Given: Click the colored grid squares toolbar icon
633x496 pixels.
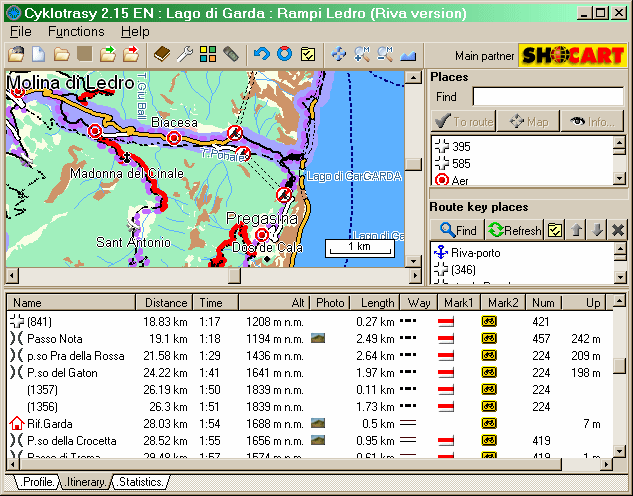Looking at the screenshot, I should [208, 54].
